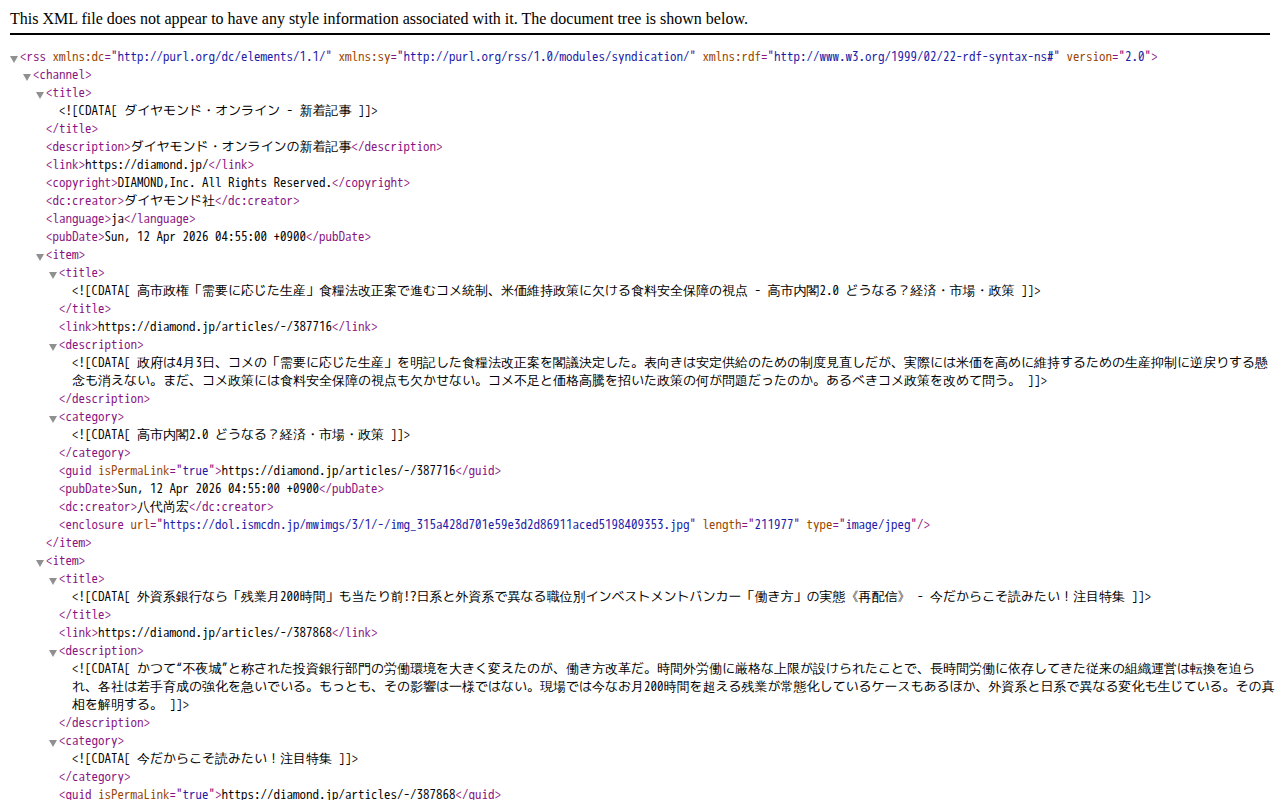Click the 'This XML file does not appear' notice
This screenshot has height=800, width=1280.
pos(378,19)
